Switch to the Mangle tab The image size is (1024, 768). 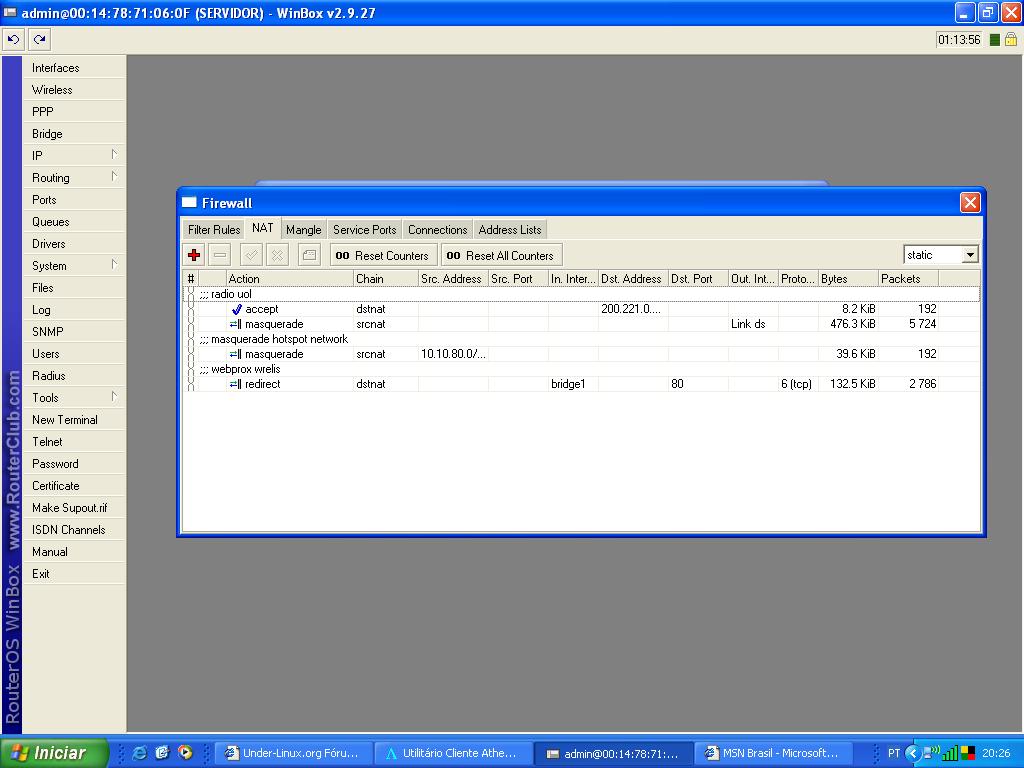pyautogui.click(x=304, y=230)
